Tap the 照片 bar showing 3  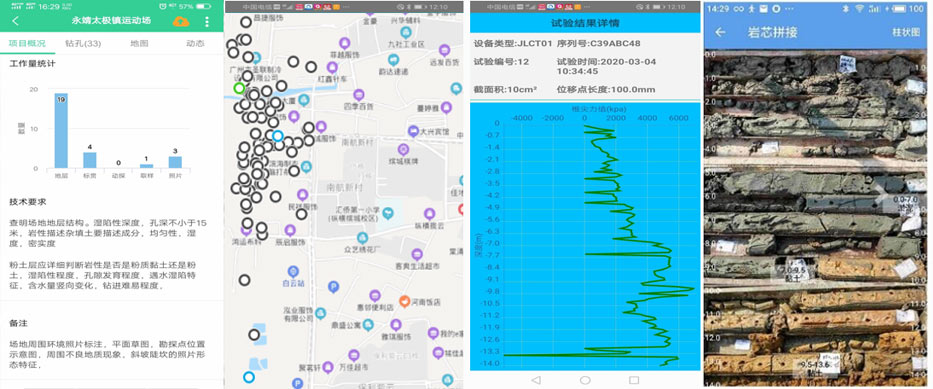(175, 162)
